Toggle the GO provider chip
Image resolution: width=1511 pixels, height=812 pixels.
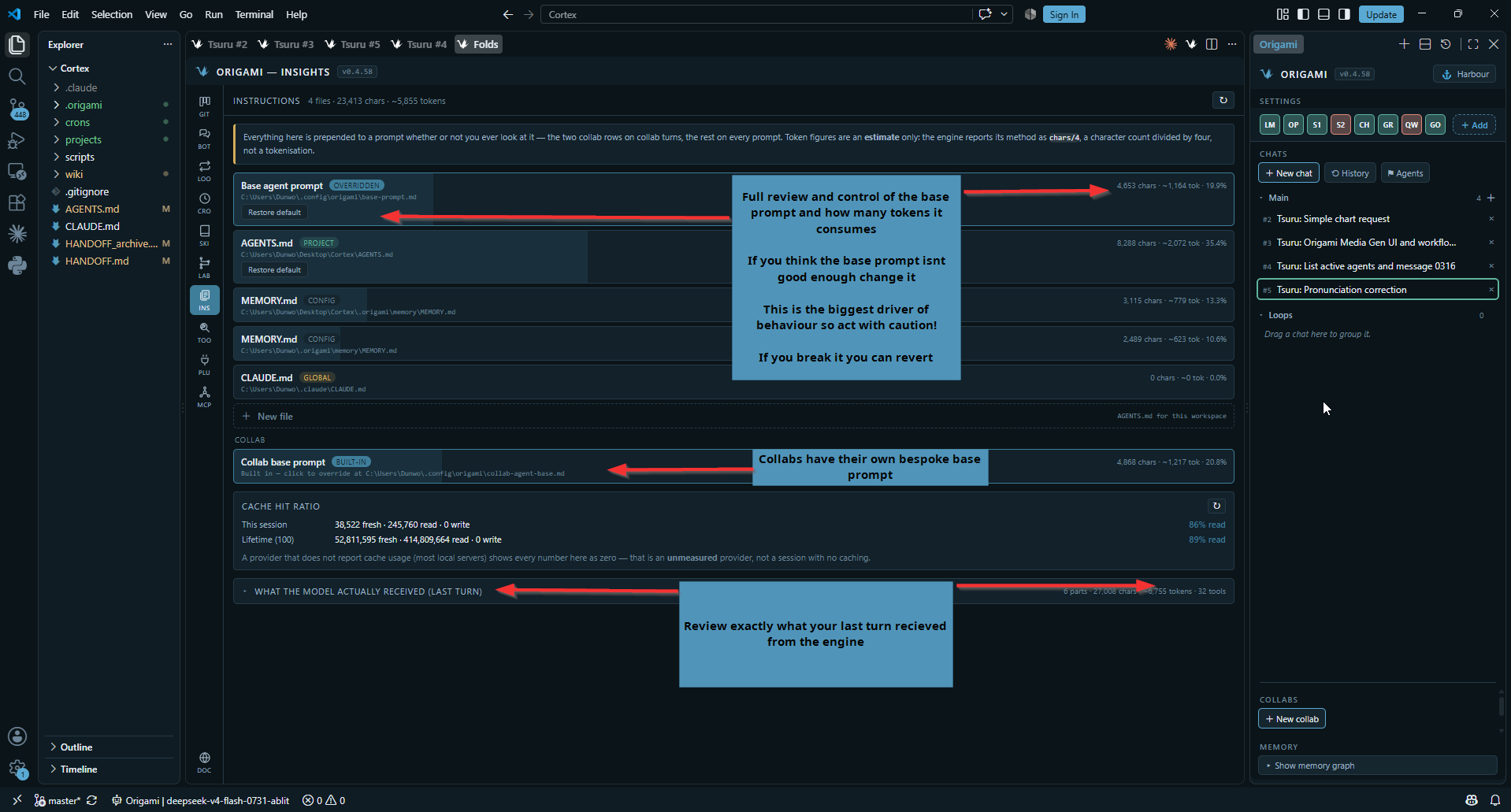coord(1435,124)
